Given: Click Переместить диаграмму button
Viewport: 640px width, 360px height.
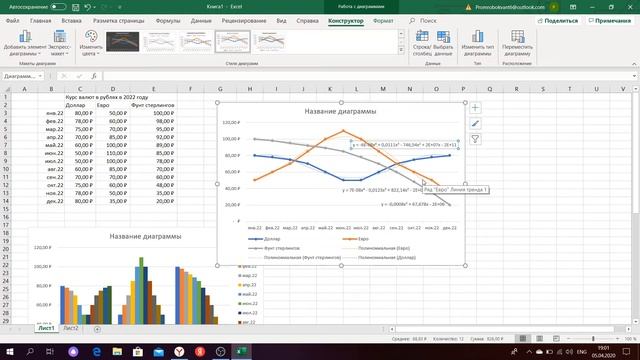Looking at the screenshot, I should point(517,43).
